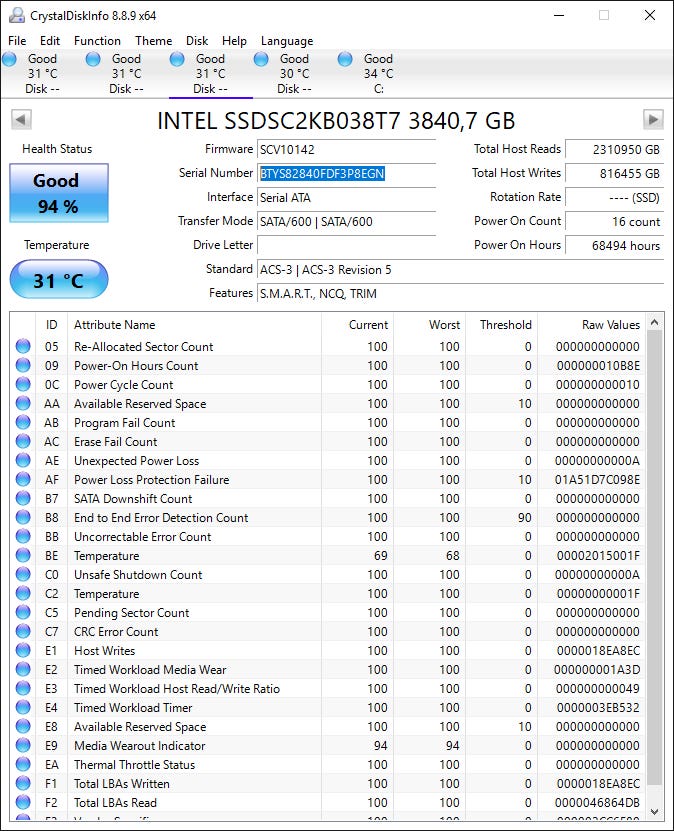Click the Power On Count value 16 count

[x=615, y=222]
